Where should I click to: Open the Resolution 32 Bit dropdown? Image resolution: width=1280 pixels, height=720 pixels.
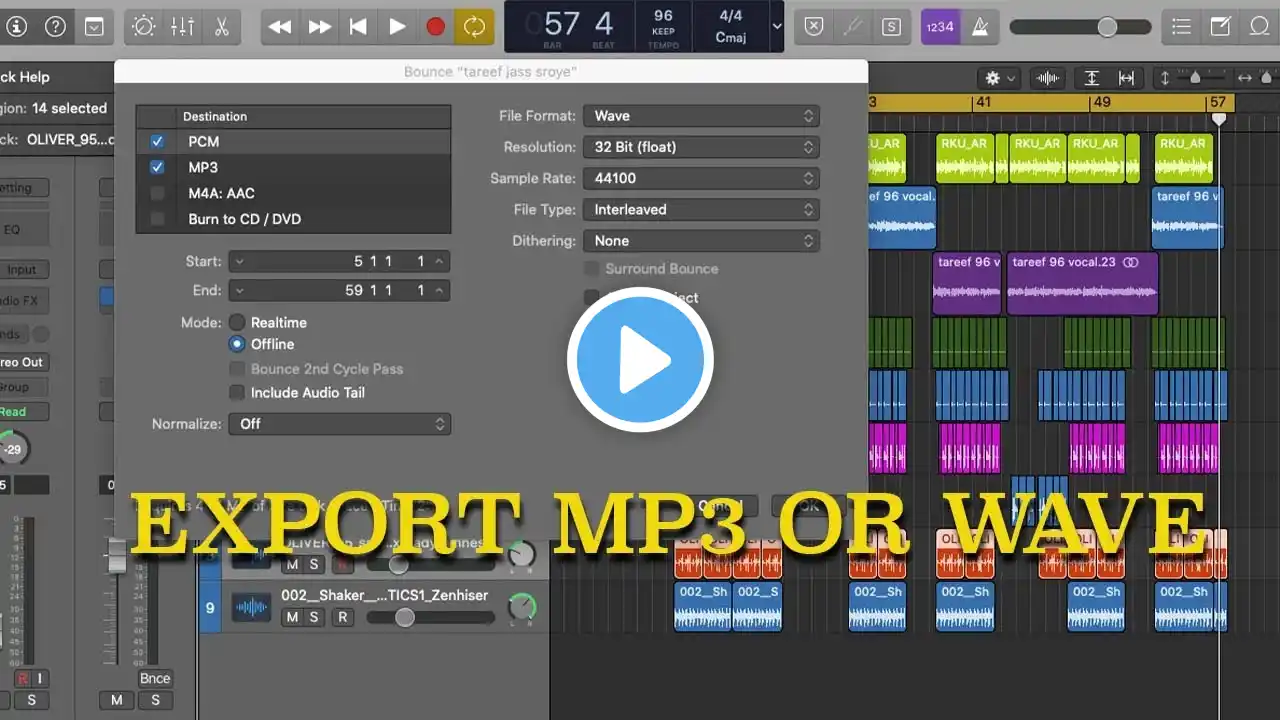700,147
